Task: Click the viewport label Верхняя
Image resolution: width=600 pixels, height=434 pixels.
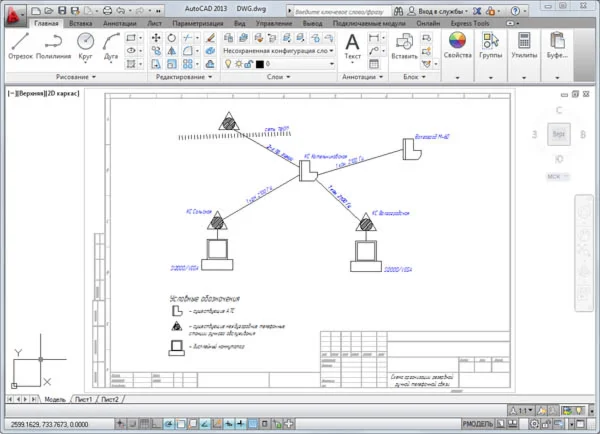Action: (x=32, y=93)
